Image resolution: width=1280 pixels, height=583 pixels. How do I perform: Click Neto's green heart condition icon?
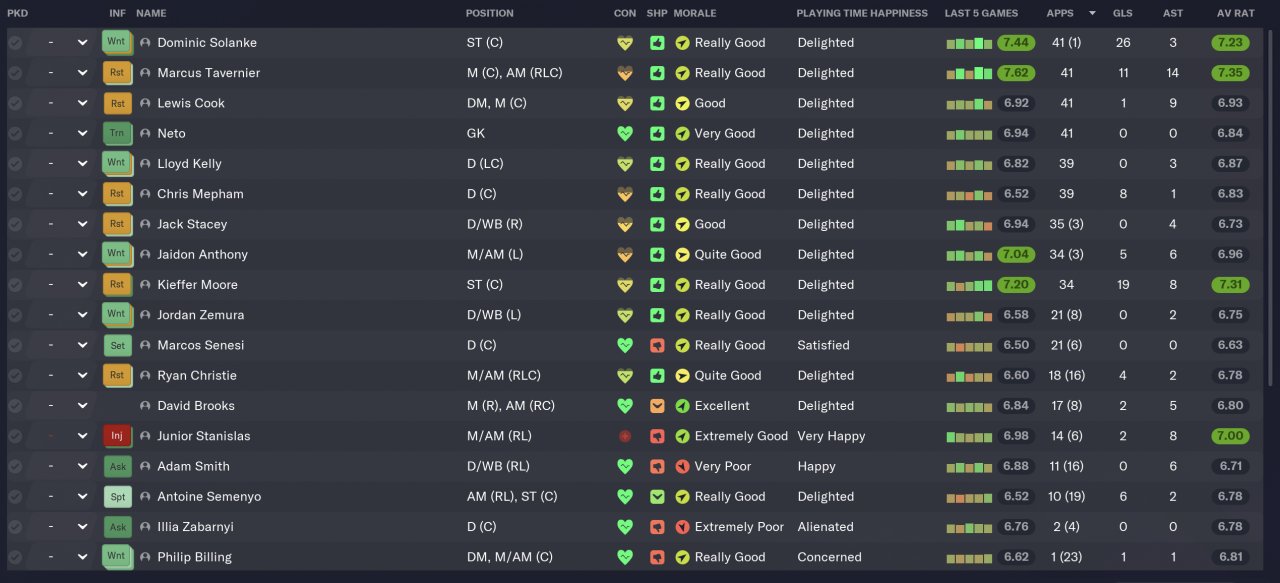tap(625, 134)
